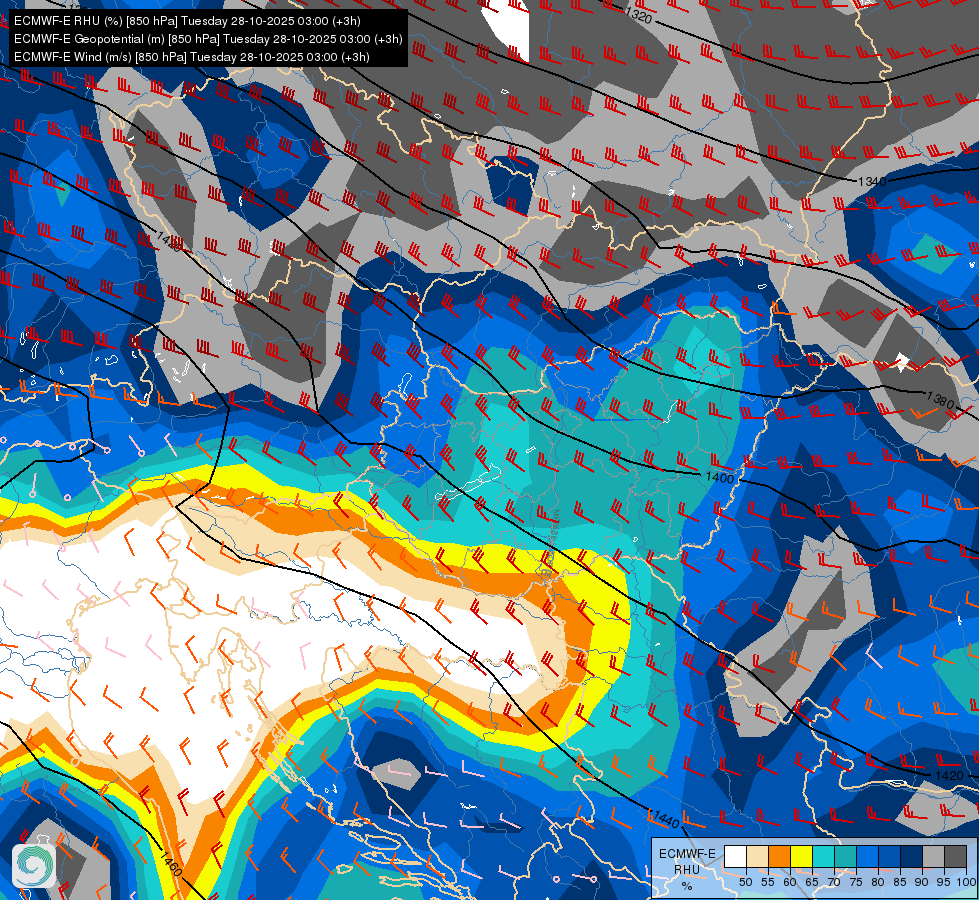Click the 1460 geopotential contour label
The height and width of the screenshot is (900, 979).
coord(170,863)
